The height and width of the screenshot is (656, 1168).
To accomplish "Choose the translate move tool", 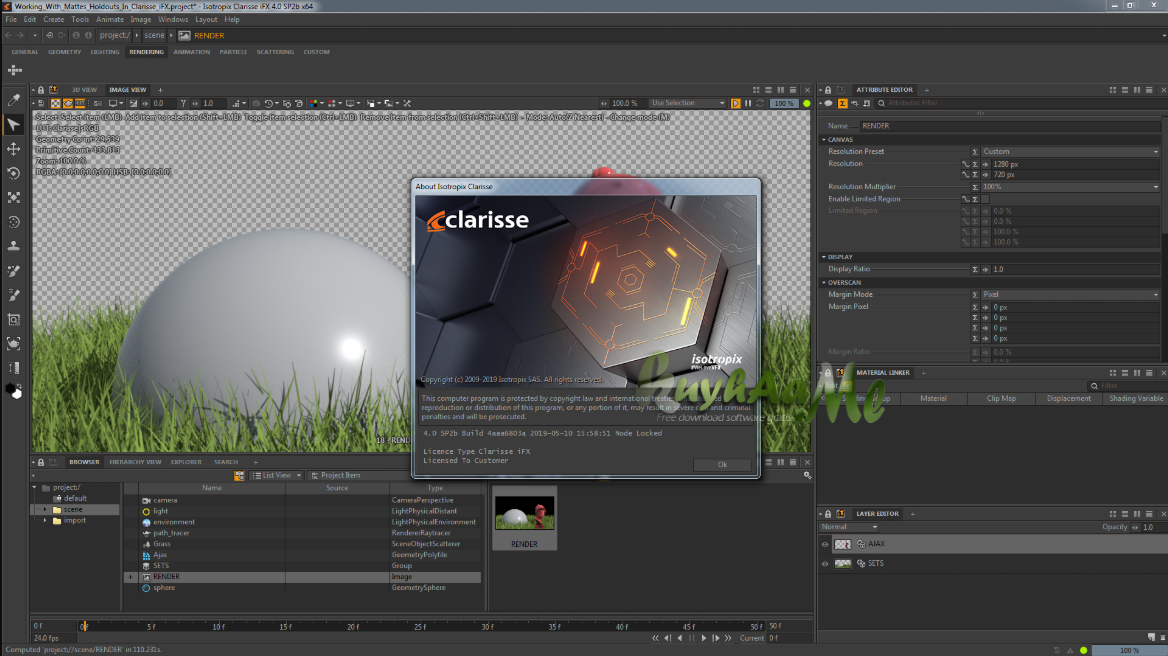I will (x=13, y=149).
